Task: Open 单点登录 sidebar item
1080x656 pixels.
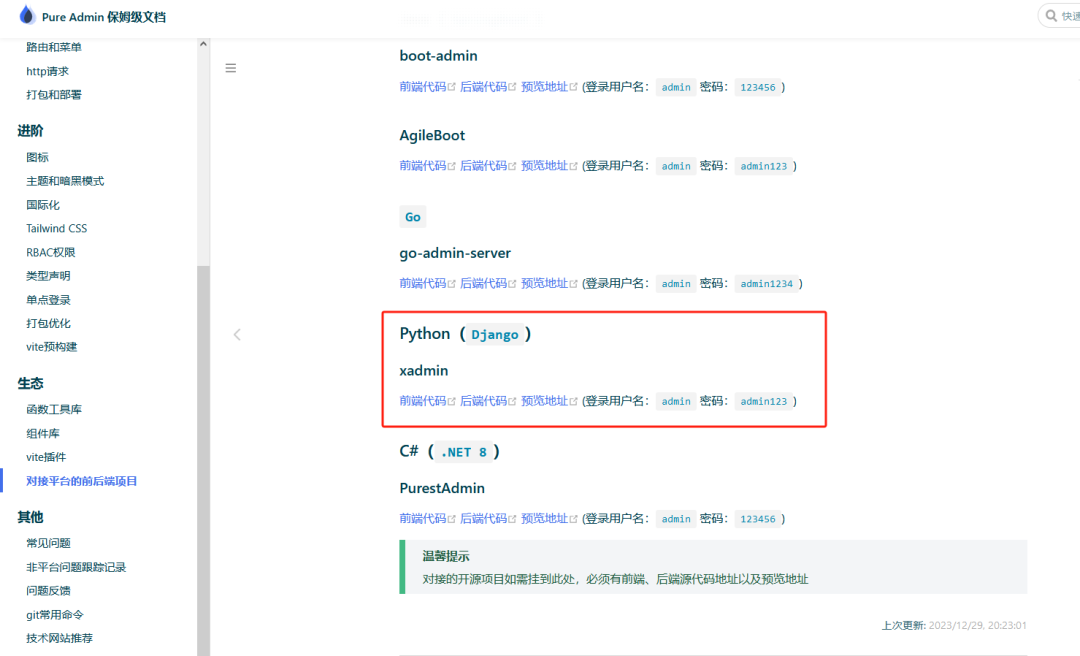Action: tap(48, 300)
